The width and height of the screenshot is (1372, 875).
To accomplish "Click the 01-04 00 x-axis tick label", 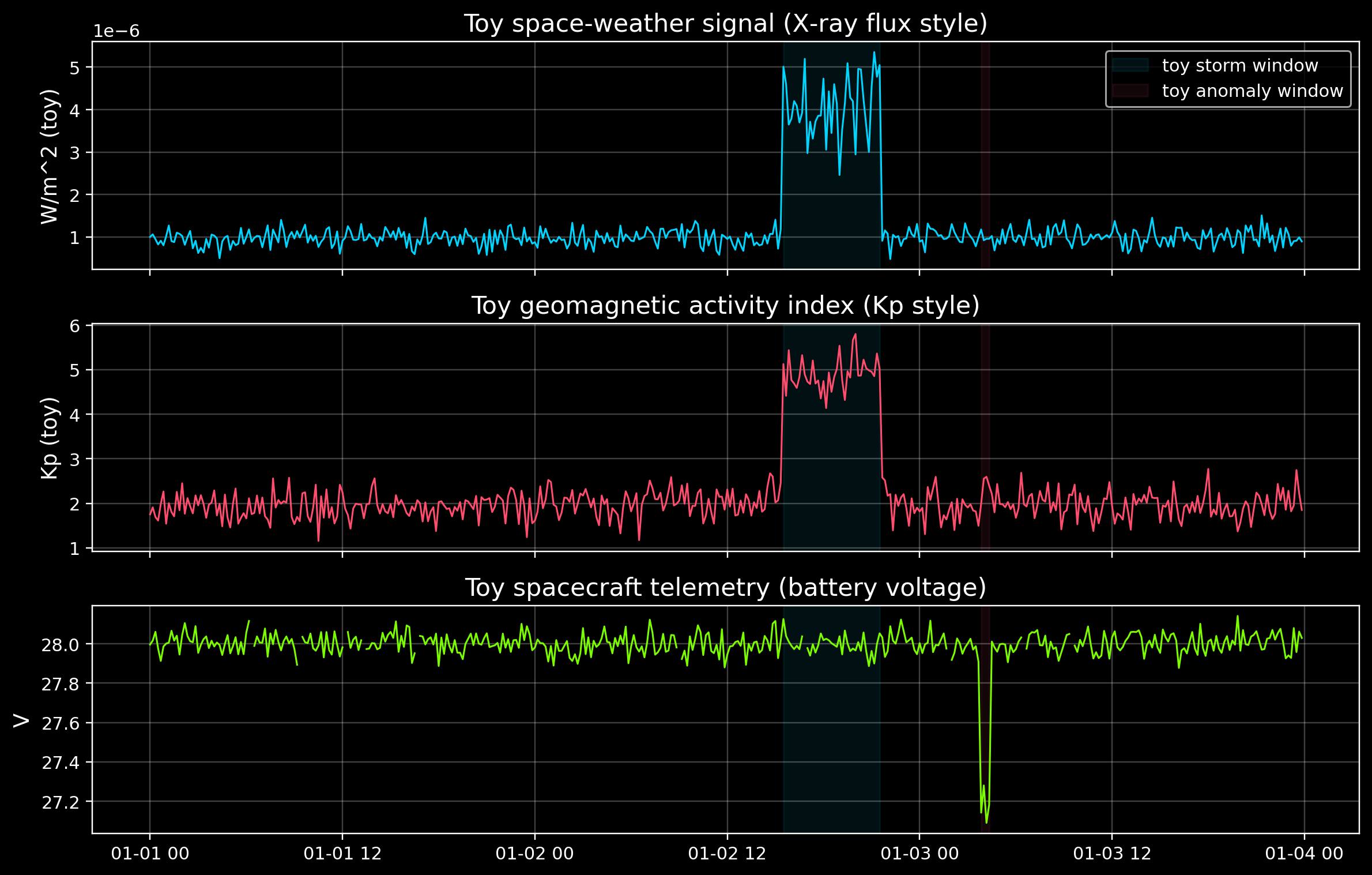I will pyautogui.click(x=1304, y=853).
